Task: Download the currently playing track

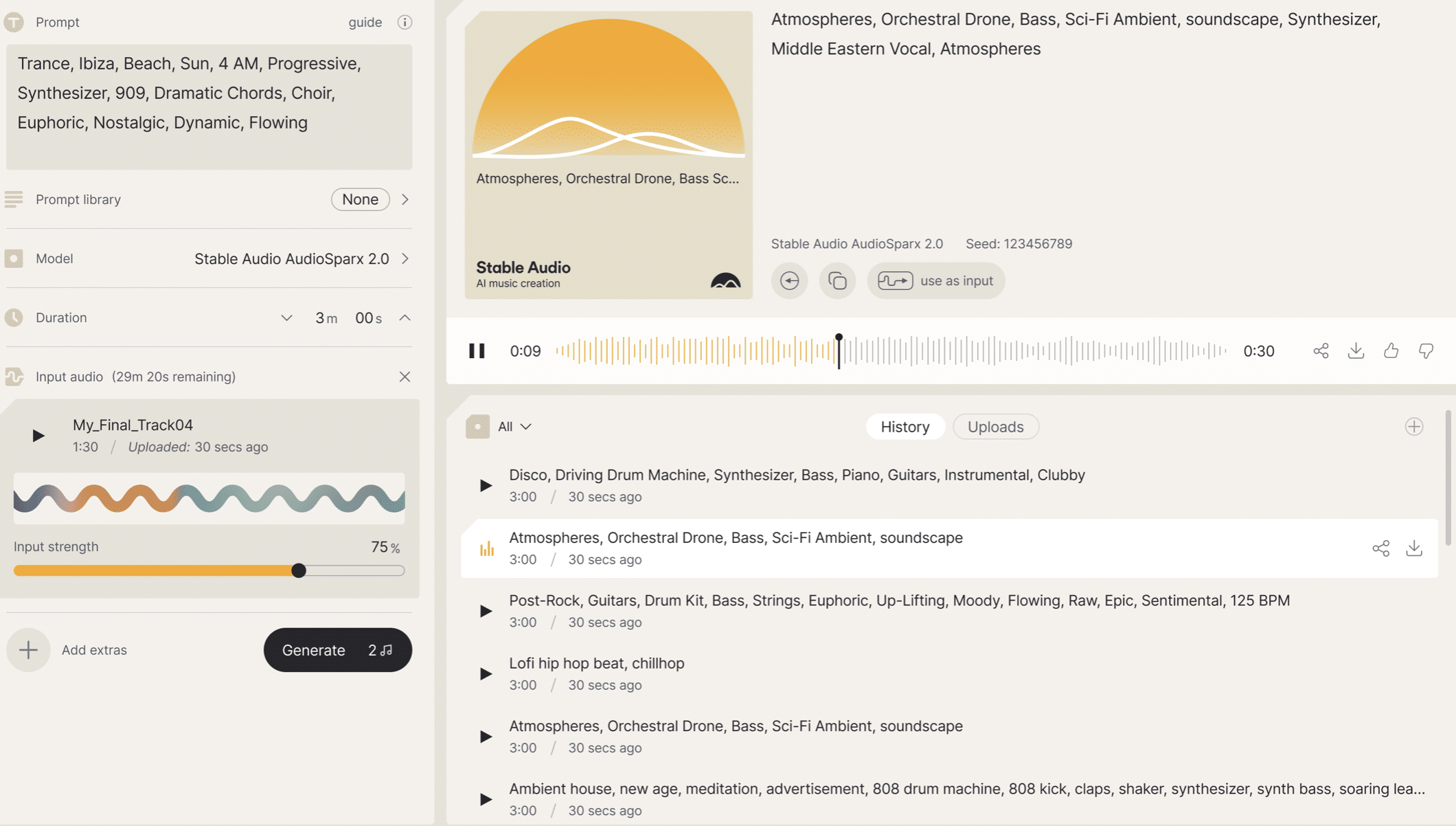Action: [x=1356, y=351]
